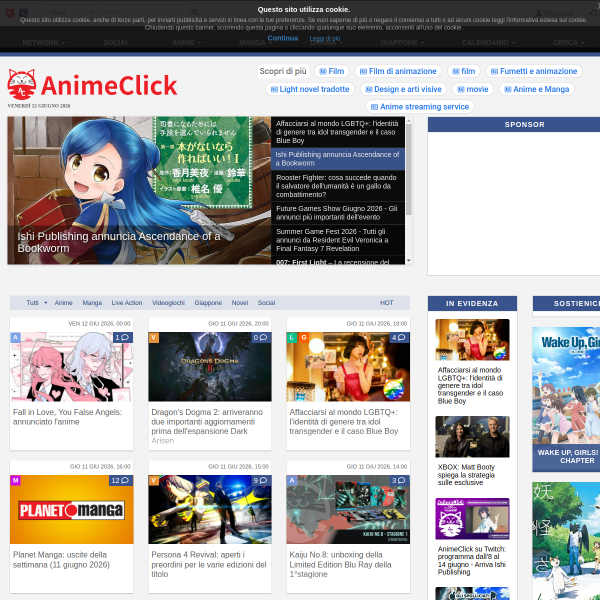
Task: Open the Leggi di più cookie link
Action: click(x=324, y=38)
